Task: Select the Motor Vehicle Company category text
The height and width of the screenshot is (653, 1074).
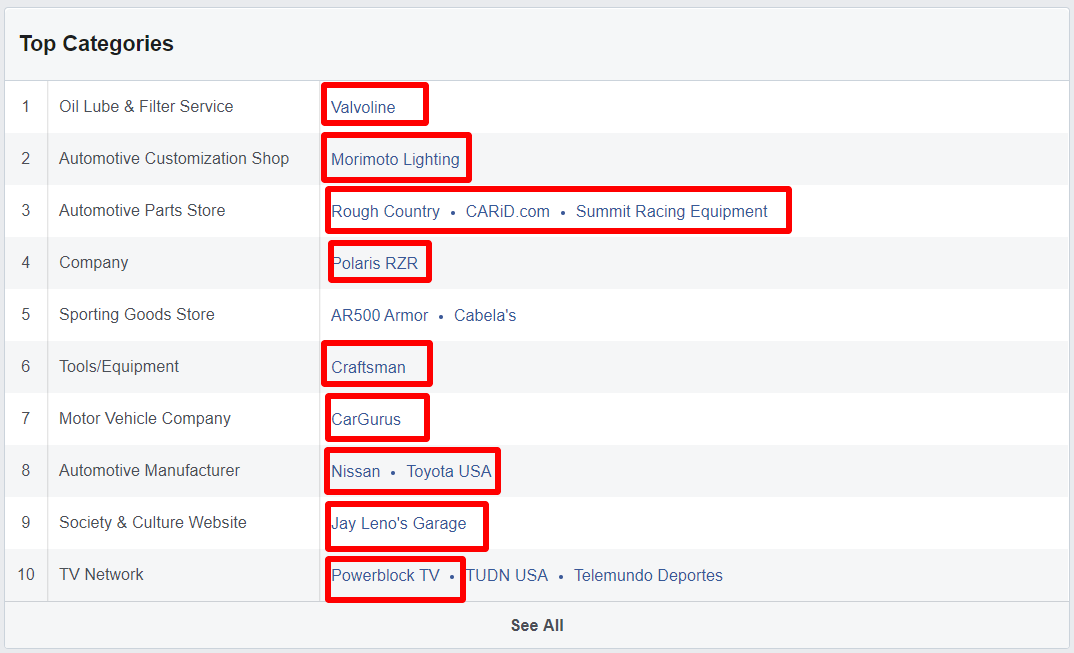Action: [x=145, y=419]
